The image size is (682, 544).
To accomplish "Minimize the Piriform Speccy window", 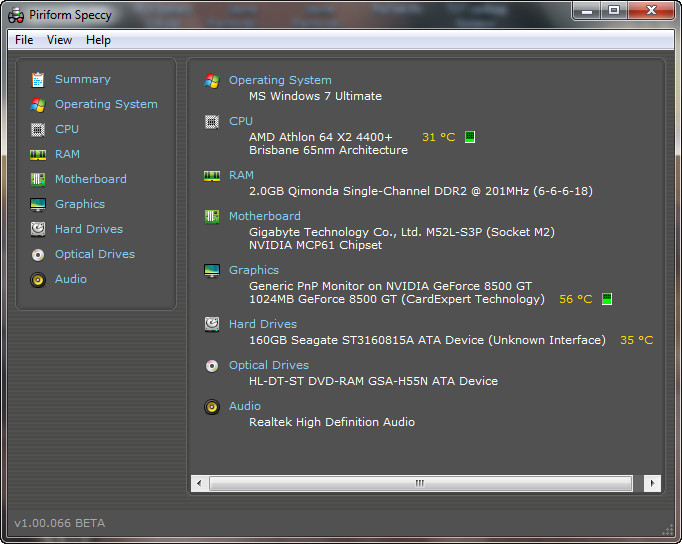I will click(587, 10).
